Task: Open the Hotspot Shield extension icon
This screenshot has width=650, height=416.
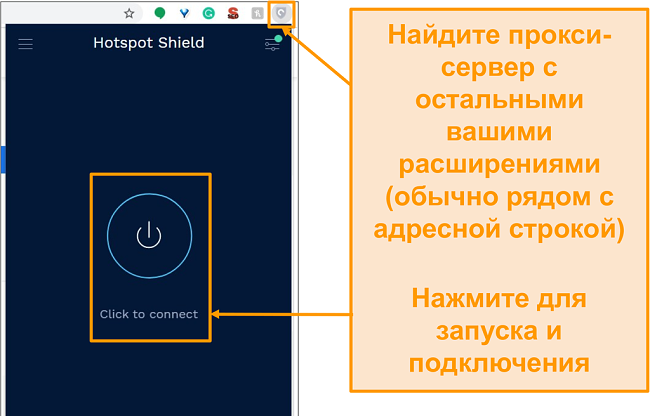Action: tap(281, 14)
